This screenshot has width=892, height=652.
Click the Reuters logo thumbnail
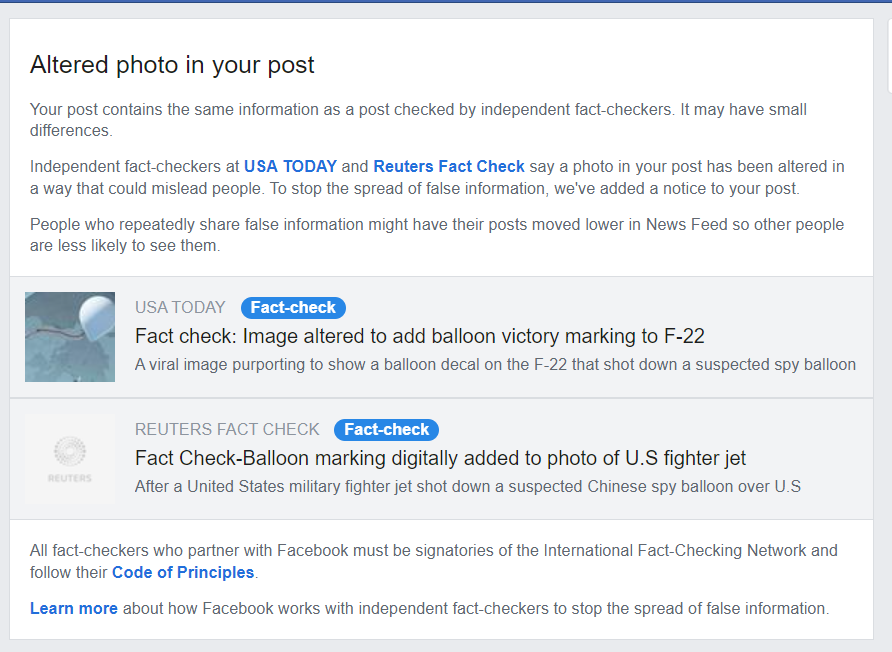[70, 459]
